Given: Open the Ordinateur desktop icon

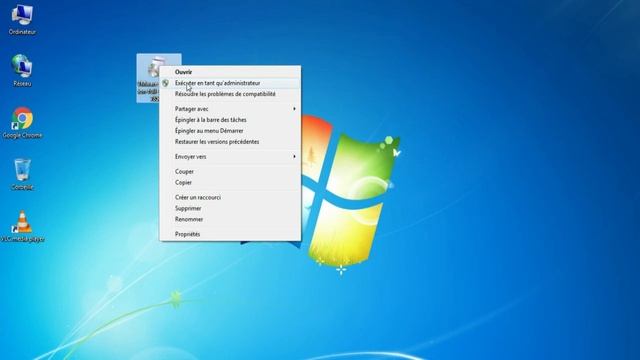Looking at the screenshot, I should 22,20.
